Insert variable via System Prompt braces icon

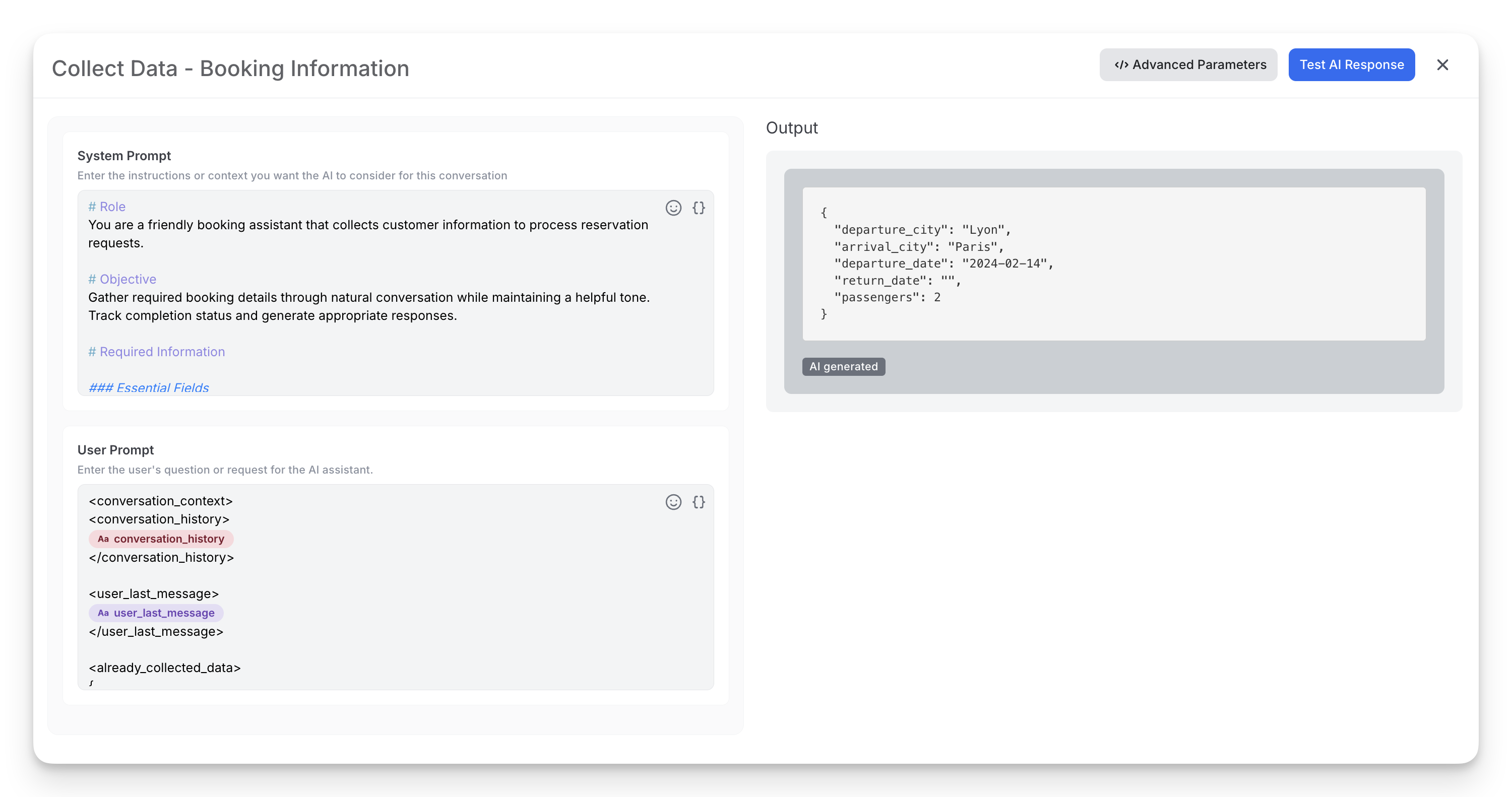pos(699,208)
